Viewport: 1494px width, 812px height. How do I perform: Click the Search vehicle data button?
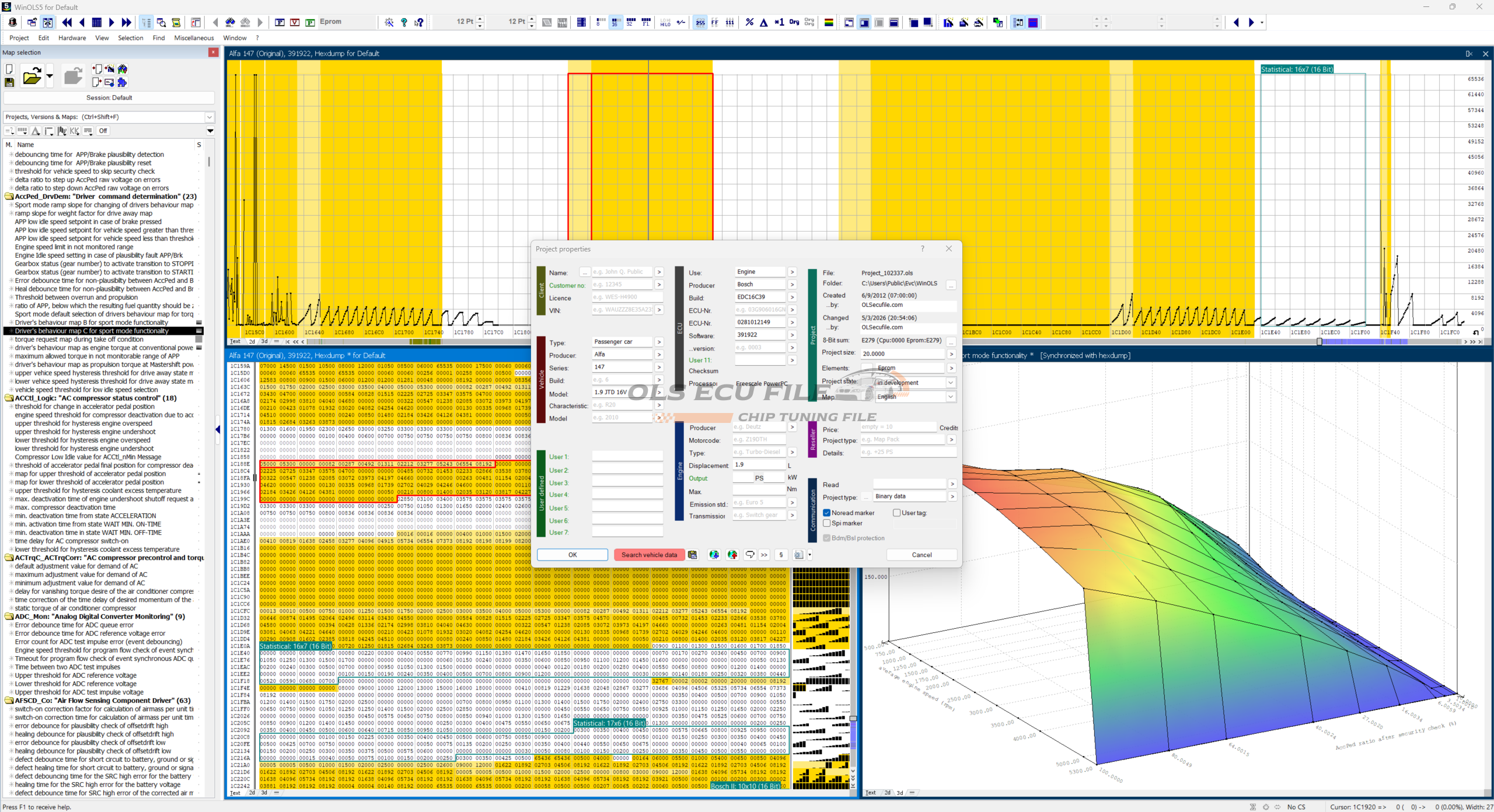649,555
